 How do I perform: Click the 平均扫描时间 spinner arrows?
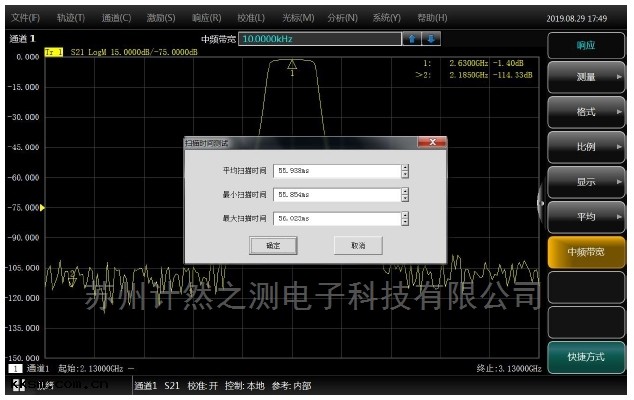click(405, 170)
